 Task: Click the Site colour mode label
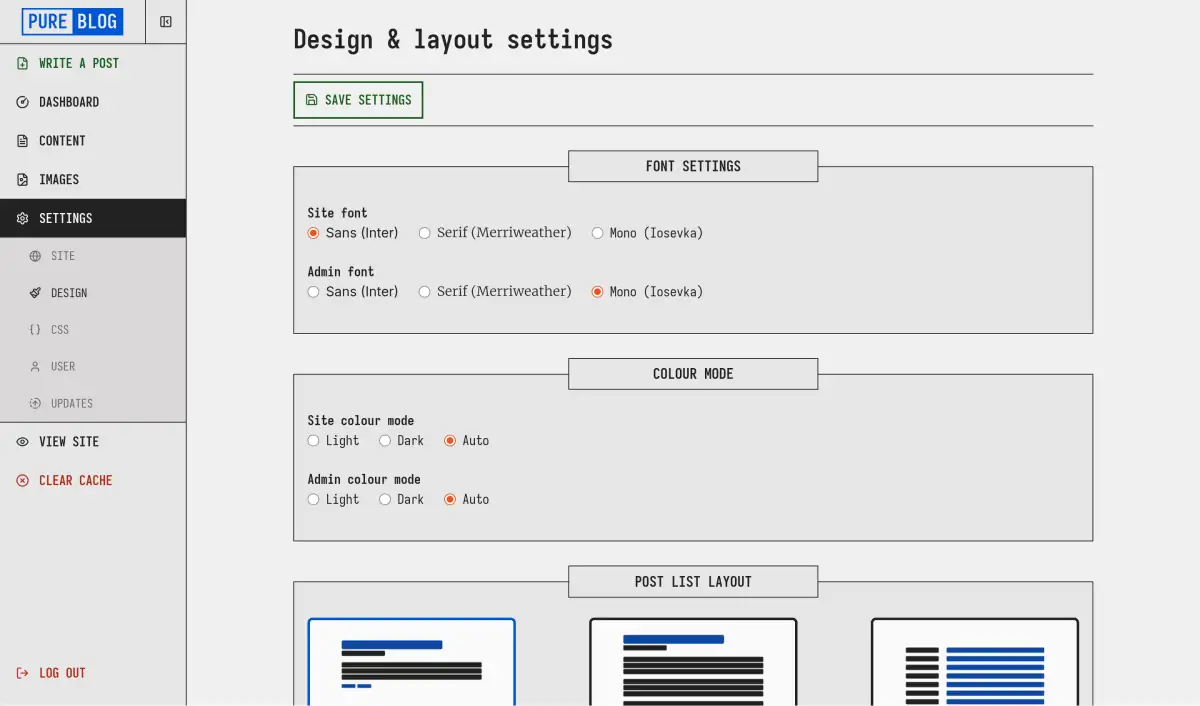coord(360,421)
